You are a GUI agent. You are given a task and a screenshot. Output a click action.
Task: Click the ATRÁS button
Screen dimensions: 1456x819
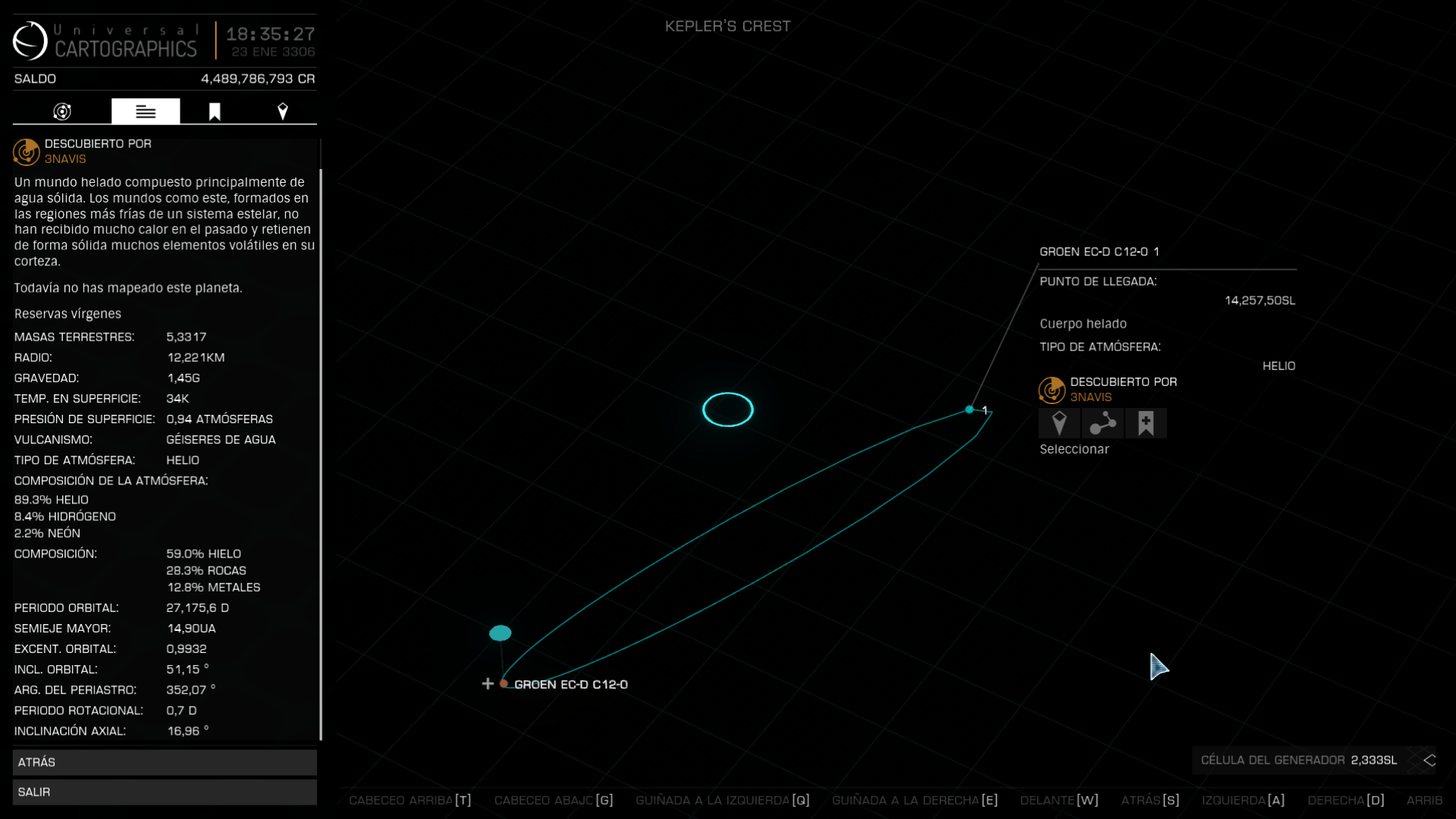(x=165, y=762)
